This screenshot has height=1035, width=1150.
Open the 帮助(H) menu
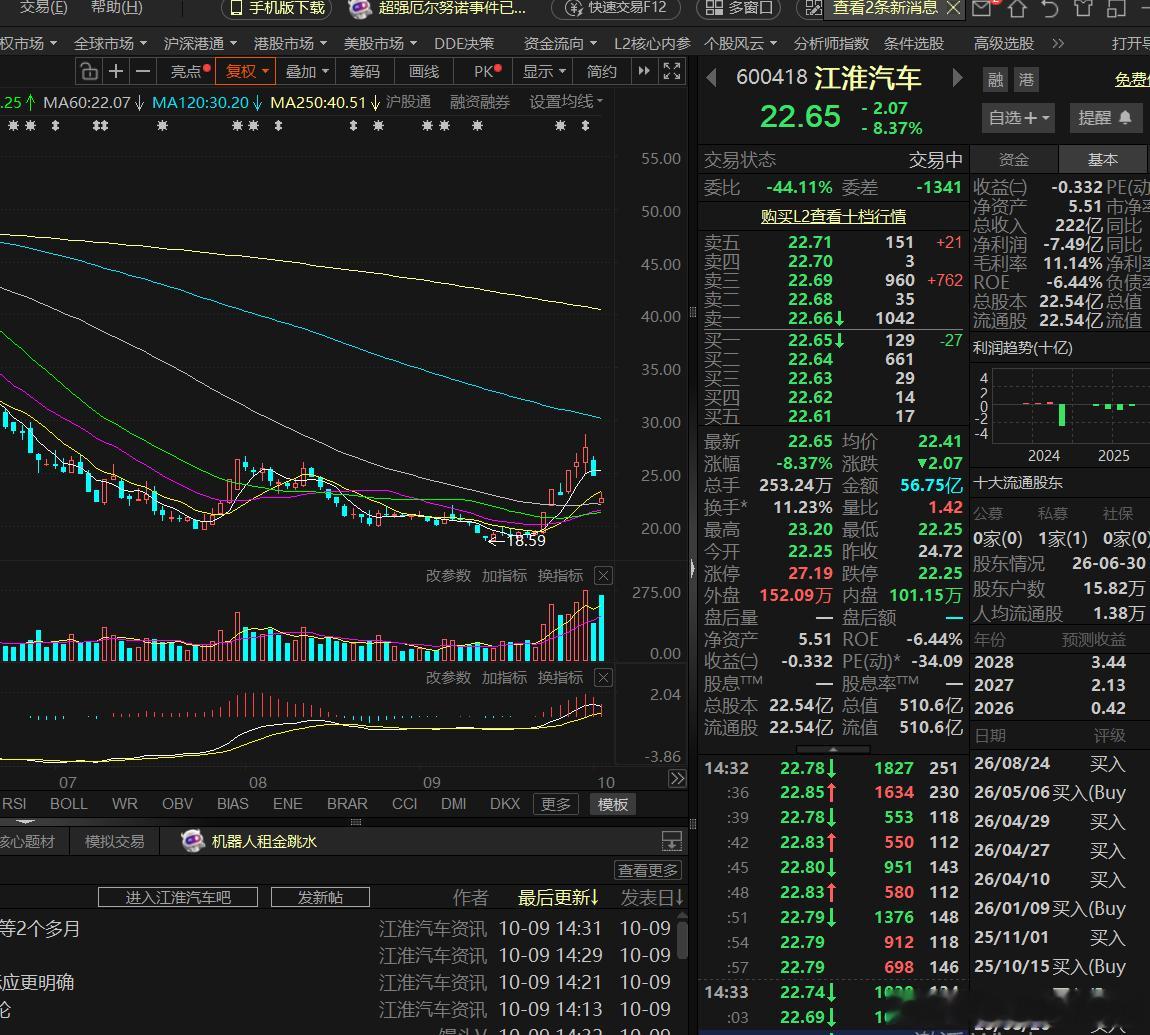[117, 7]
